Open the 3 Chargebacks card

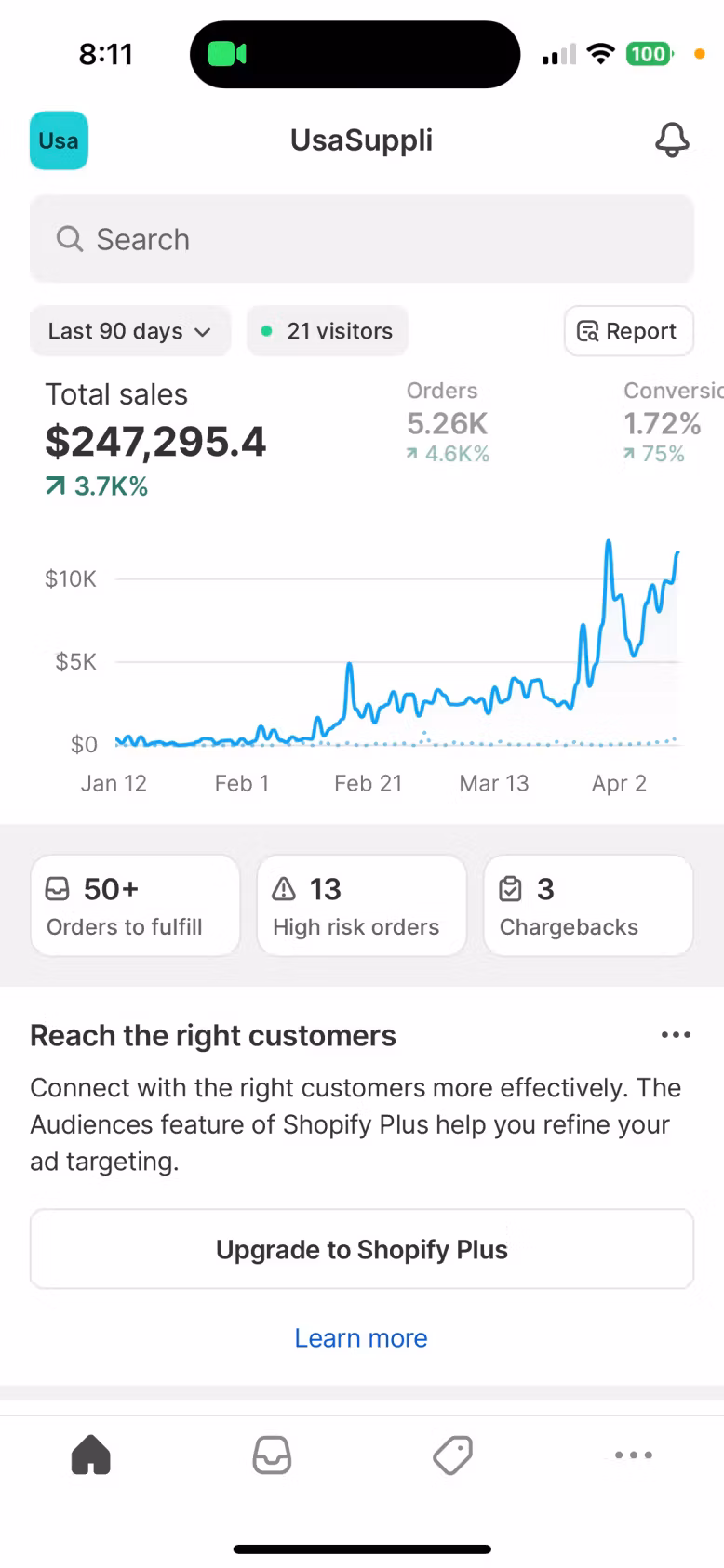pos(588,906)
